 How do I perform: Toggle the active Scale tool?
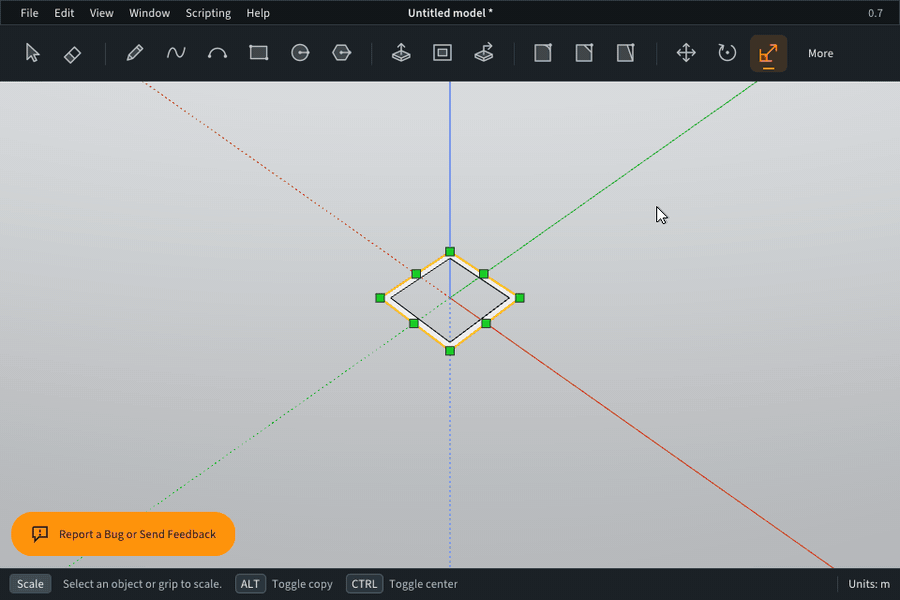pos(769,54)
